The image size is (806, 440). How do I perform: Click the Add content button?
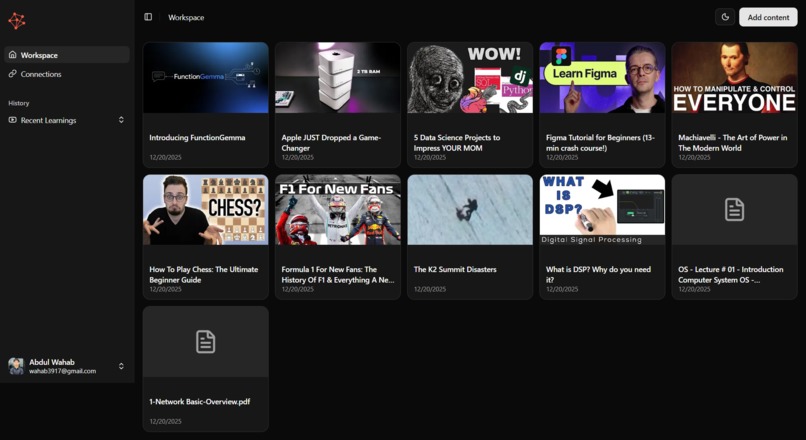768,17
